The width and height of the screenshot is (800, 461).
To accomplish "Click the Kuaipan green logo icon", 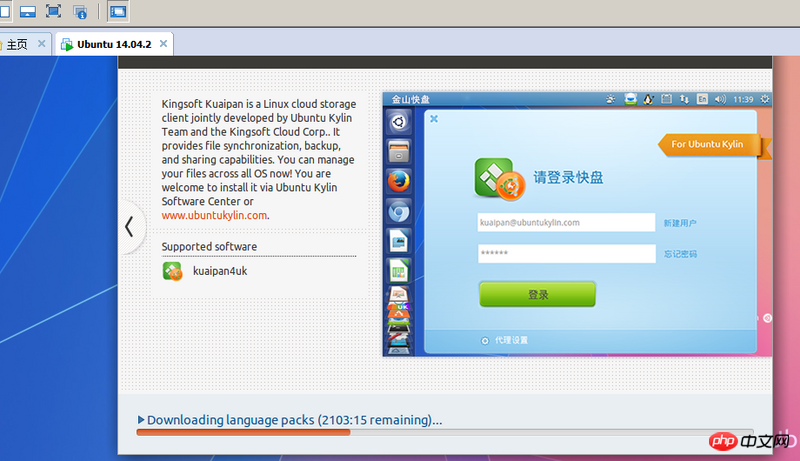I will pos(499,179).
